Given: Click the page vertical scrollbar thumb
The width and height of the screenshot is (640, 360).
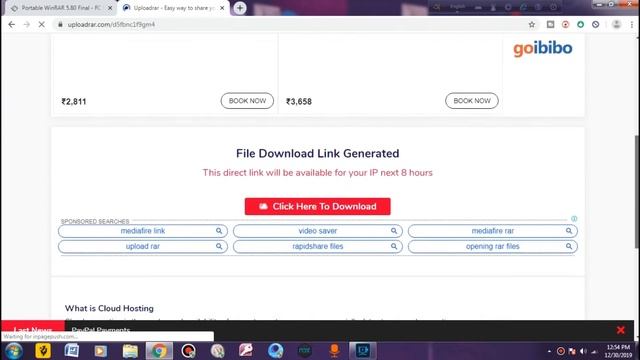Looking at the screenshot, I should (637, 191).
